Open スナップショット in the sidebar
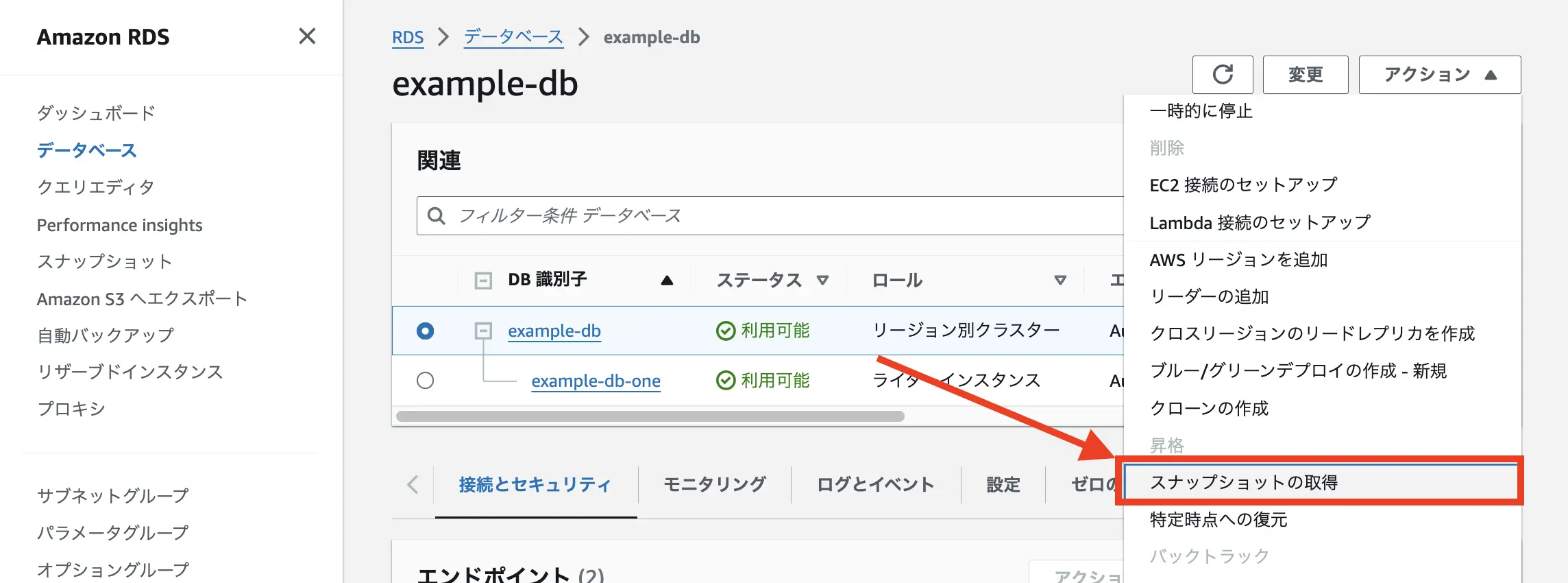Image resolution: width=1568 pixels, height=583 pixels. coord(104,261)
